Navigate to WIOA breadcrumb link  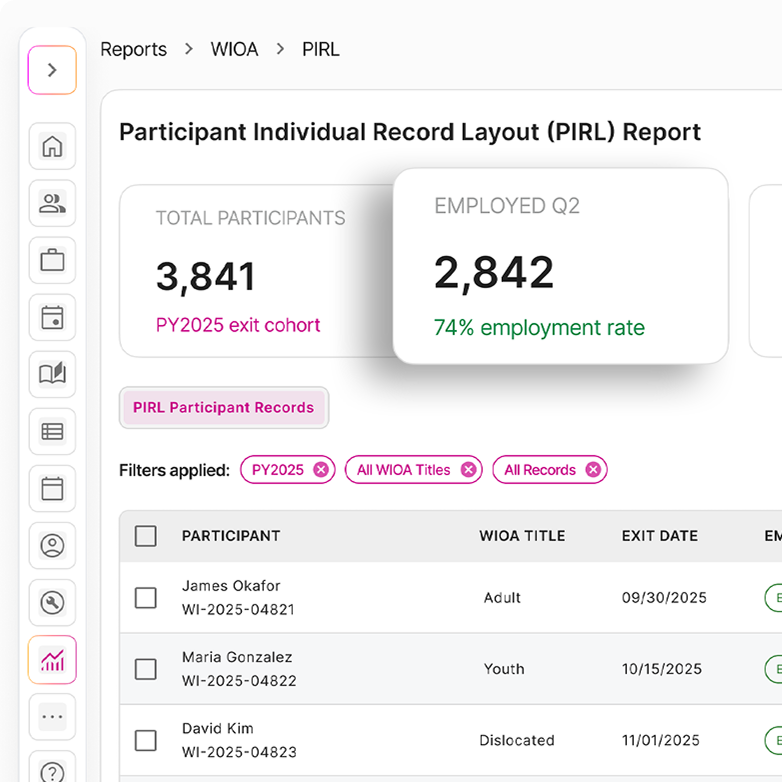(234, 49)
